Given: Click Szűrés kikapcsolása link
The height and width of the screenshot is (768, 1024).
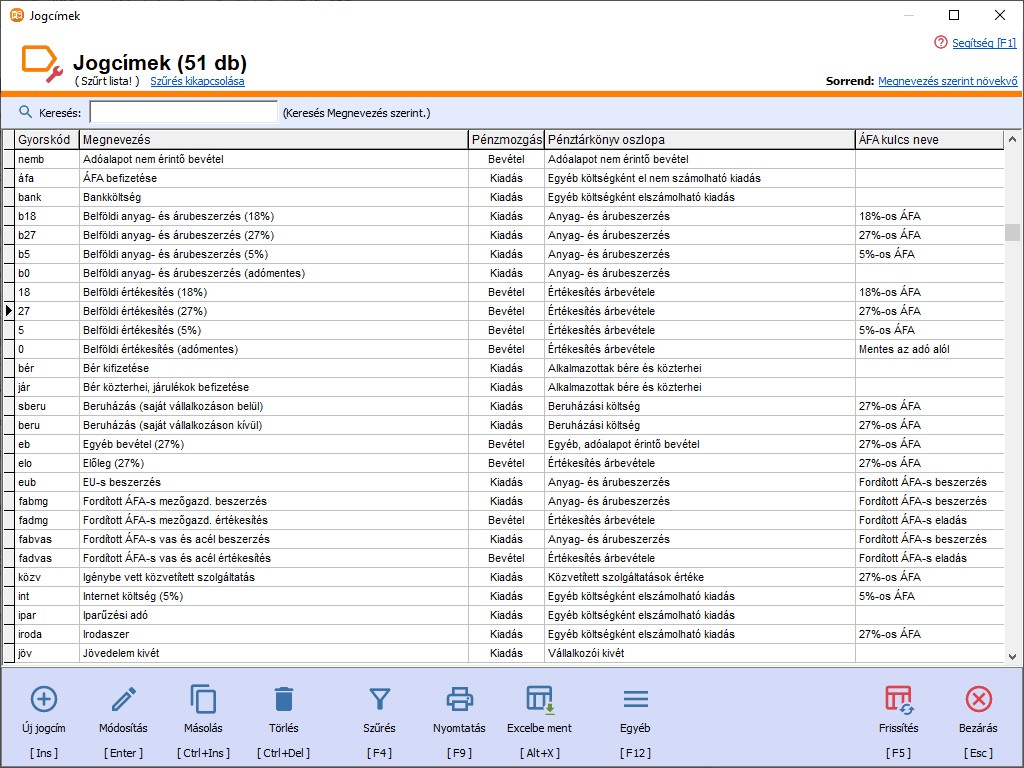Looking at the screenshot, I should 197,81.
